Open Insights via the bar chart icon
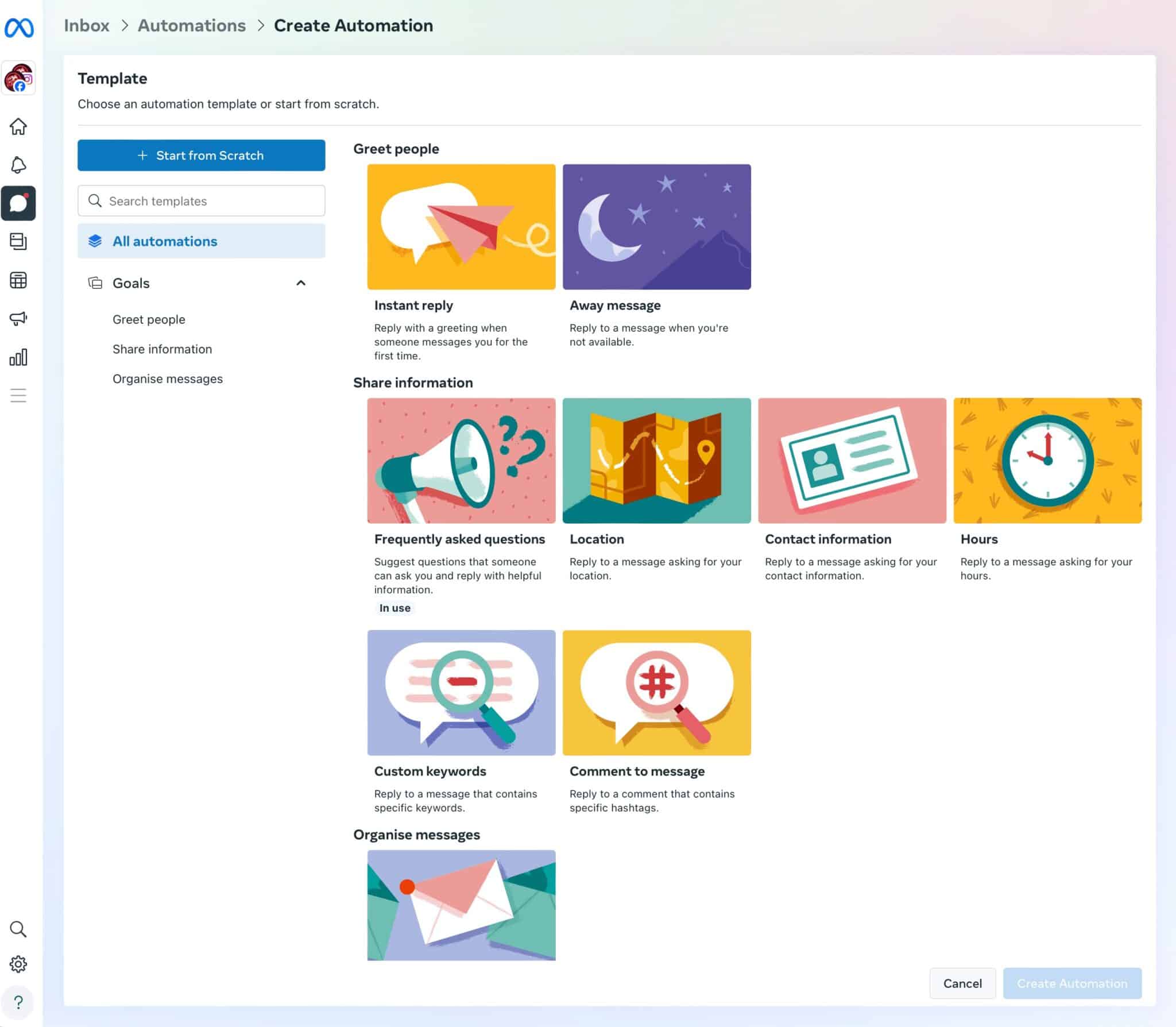 [19, 357]
